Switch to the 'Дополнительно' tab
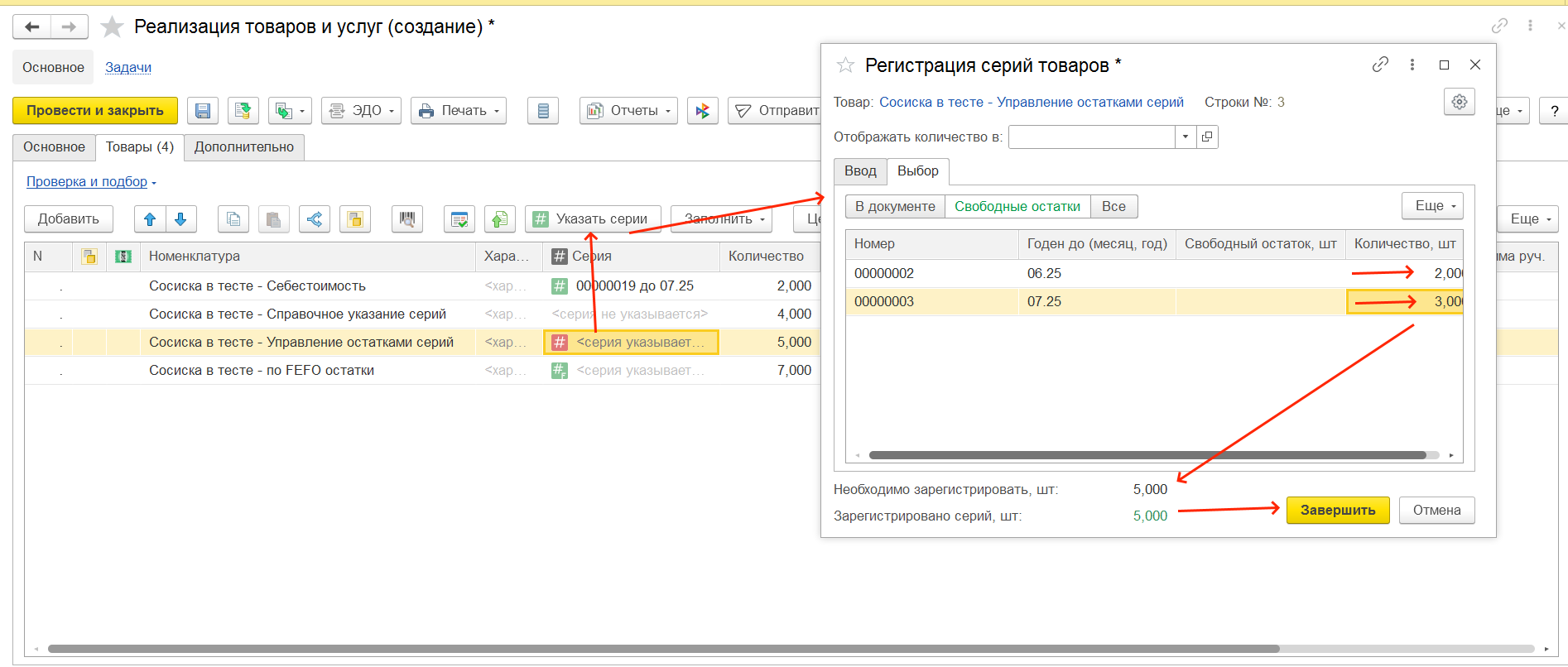Viewport: 1568px width, 667px height. (x=243, y=147)
